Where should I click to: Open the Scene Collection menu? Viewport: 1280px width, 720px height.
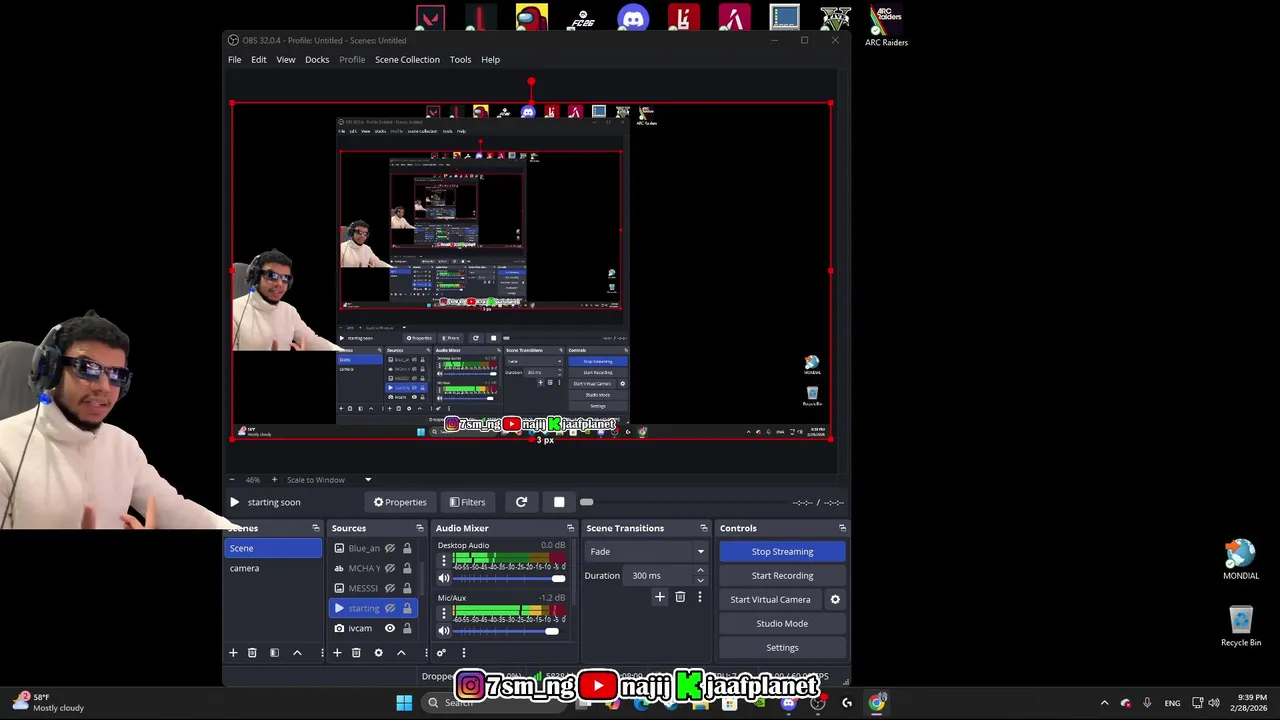pyautogui.click(x=407, y=60)
